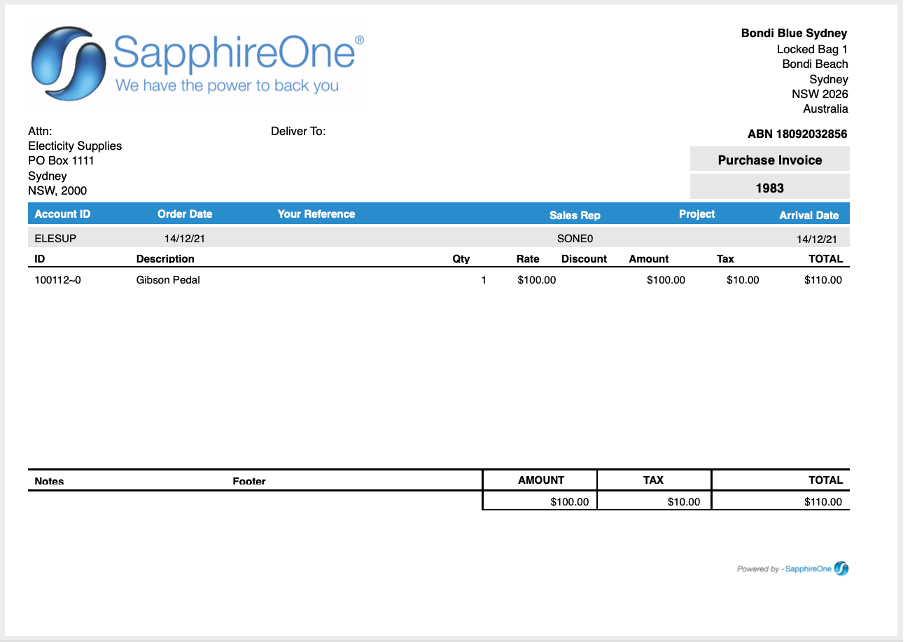Click the 'Notes' label

[x=49, y=481]
